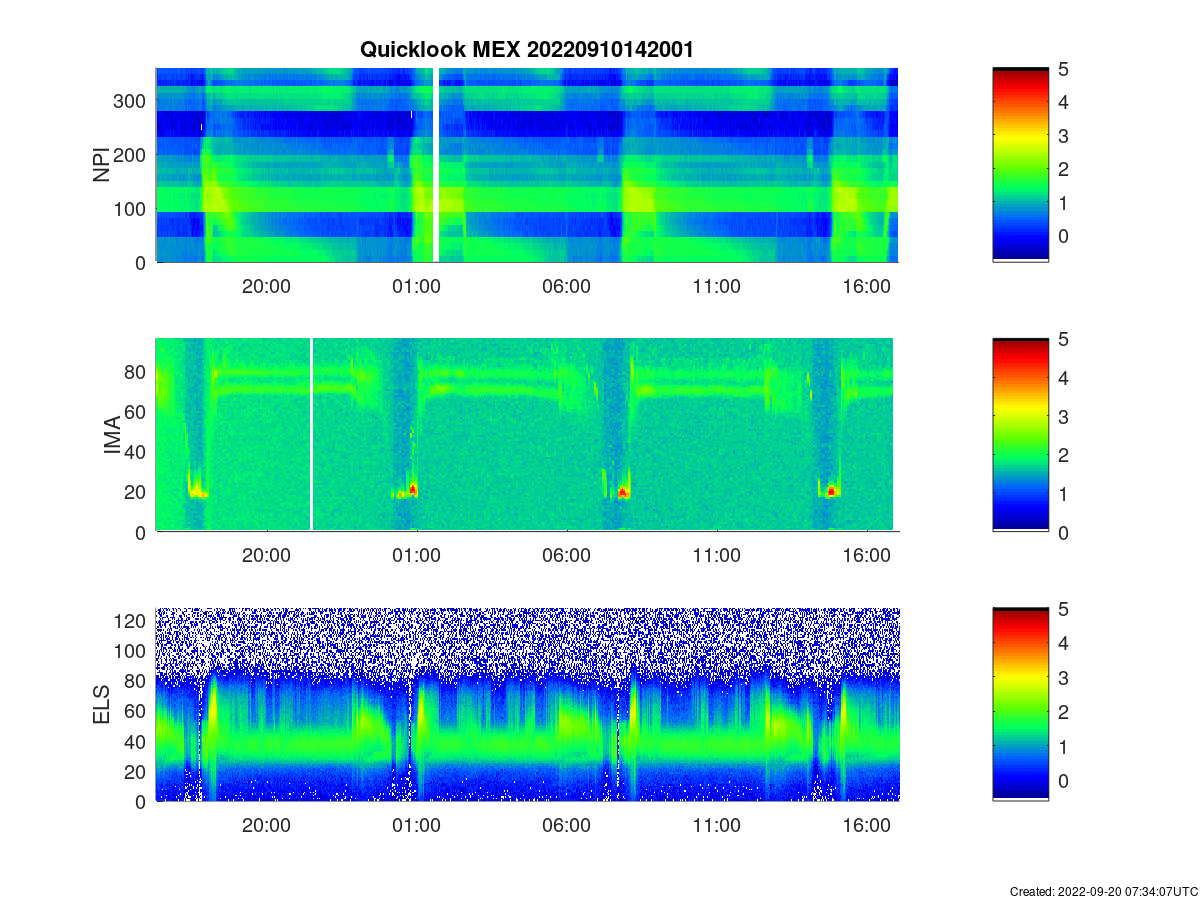
Task: Click the 16:00 tick label under ELS plot
Action: click(866, 826)
